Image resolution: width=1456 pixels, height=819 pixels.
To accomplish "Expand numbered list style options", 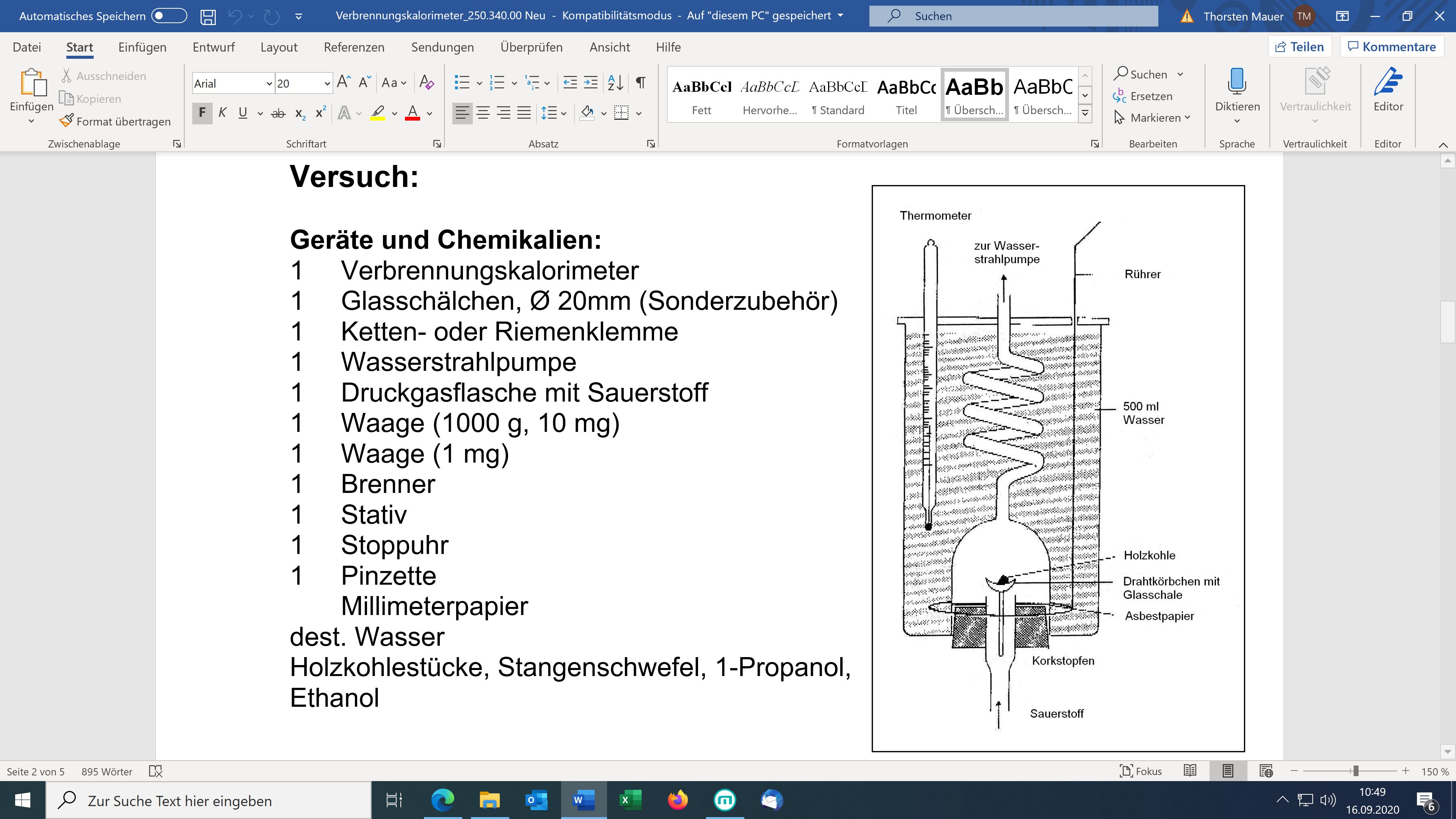I will point(514,84).
